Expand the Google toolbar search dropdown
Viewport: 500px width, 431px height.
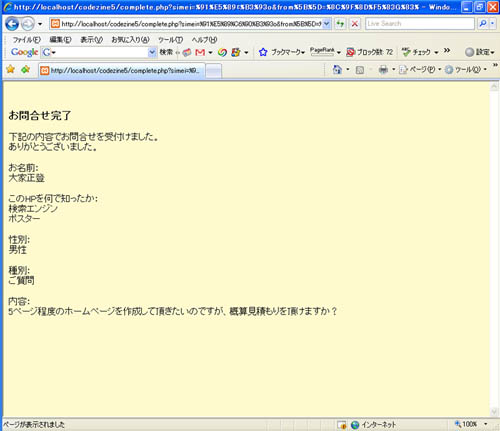coord(152,52)
